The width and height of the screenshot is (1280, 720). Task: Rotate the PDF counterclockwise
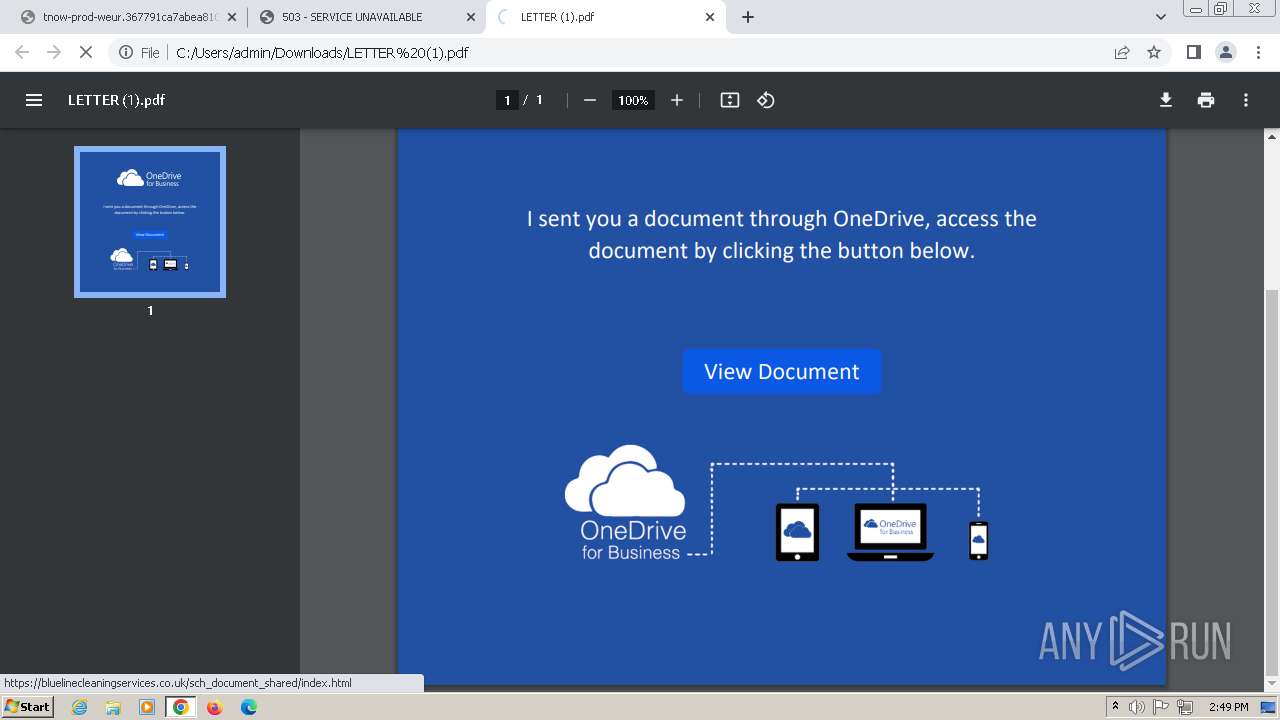pyautogui.click(x=766, y=100)
